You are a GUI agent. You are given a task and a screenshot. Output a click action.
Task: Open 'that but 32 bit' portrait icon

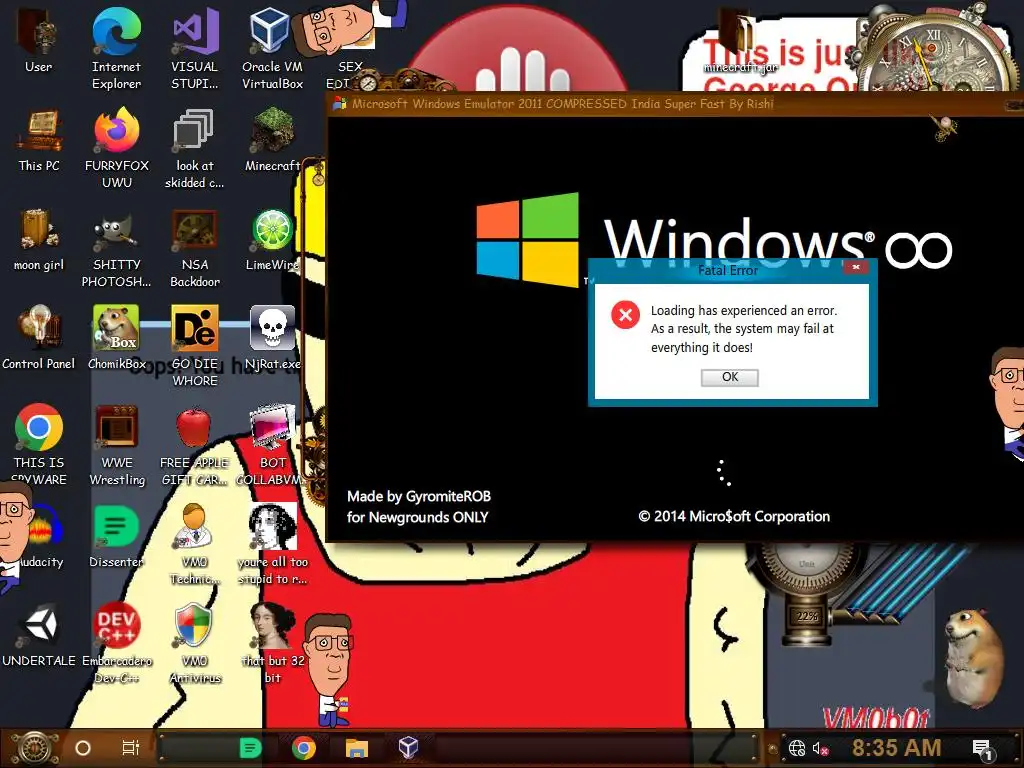(x=272, y=643)
